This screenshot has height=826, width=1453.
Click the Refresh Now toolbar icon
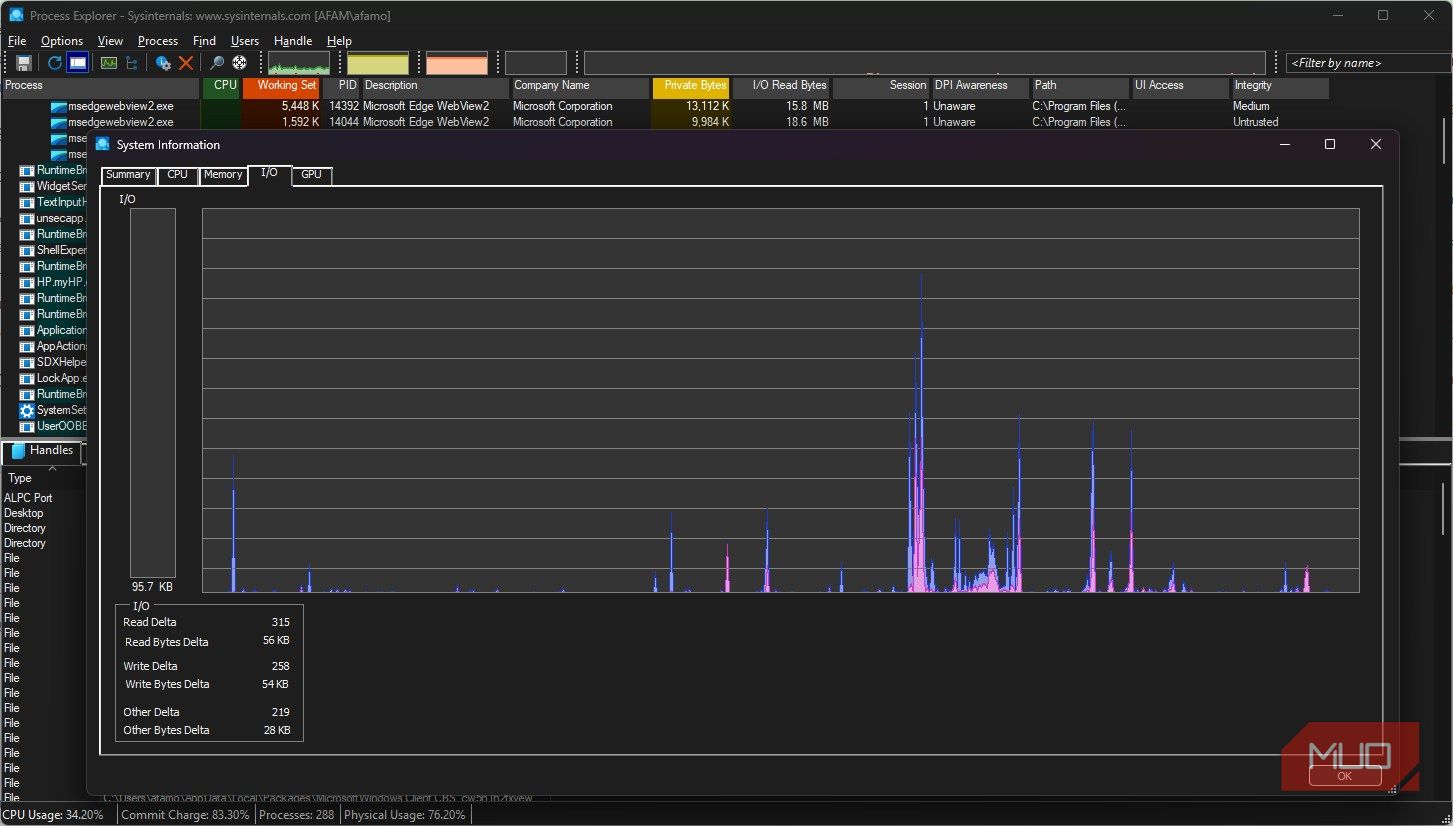(x=55, y=63)
